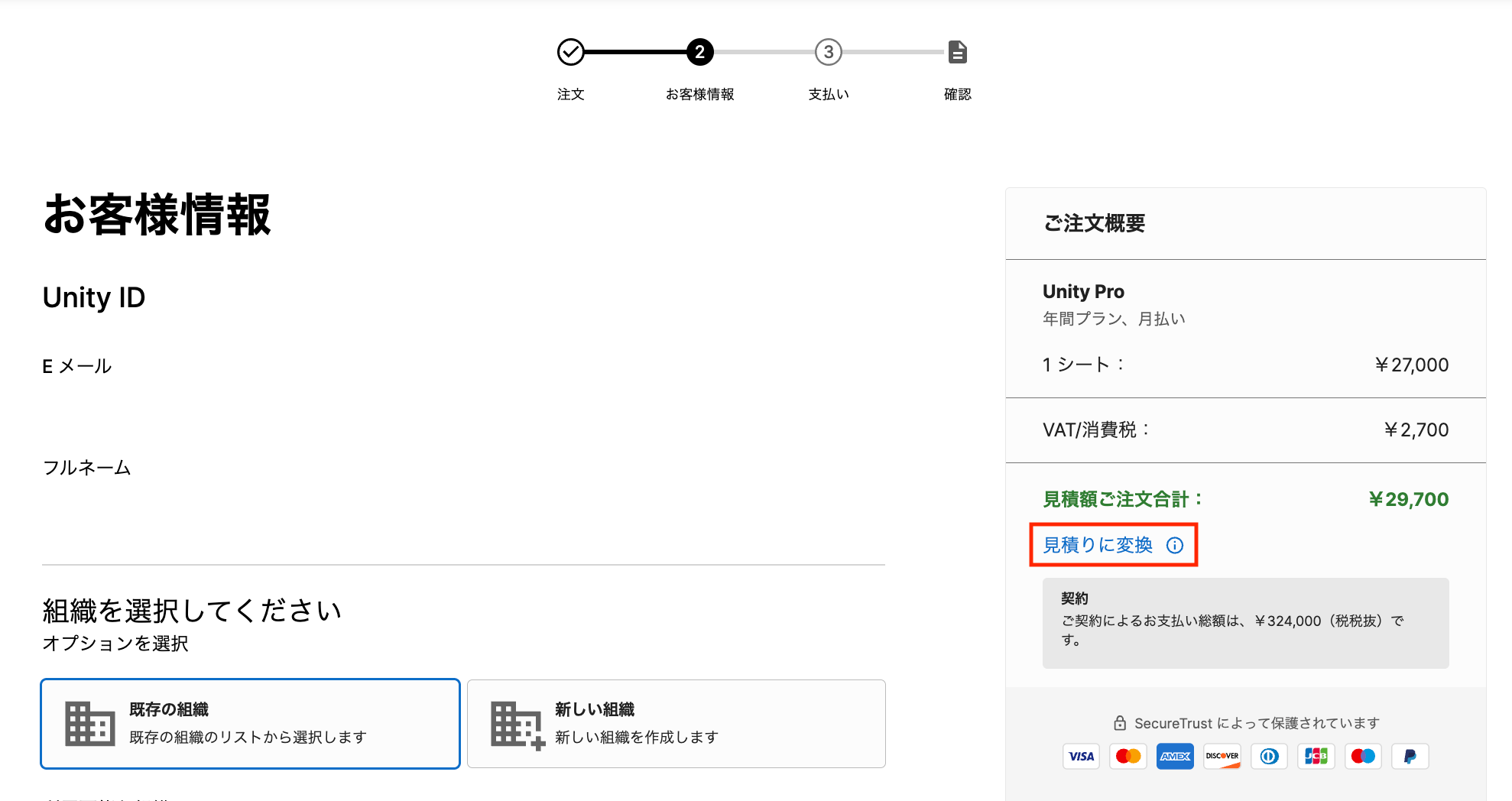The image size is (1512, 801).
Task: Click the 支払い step label
Action: coord(829,94)
